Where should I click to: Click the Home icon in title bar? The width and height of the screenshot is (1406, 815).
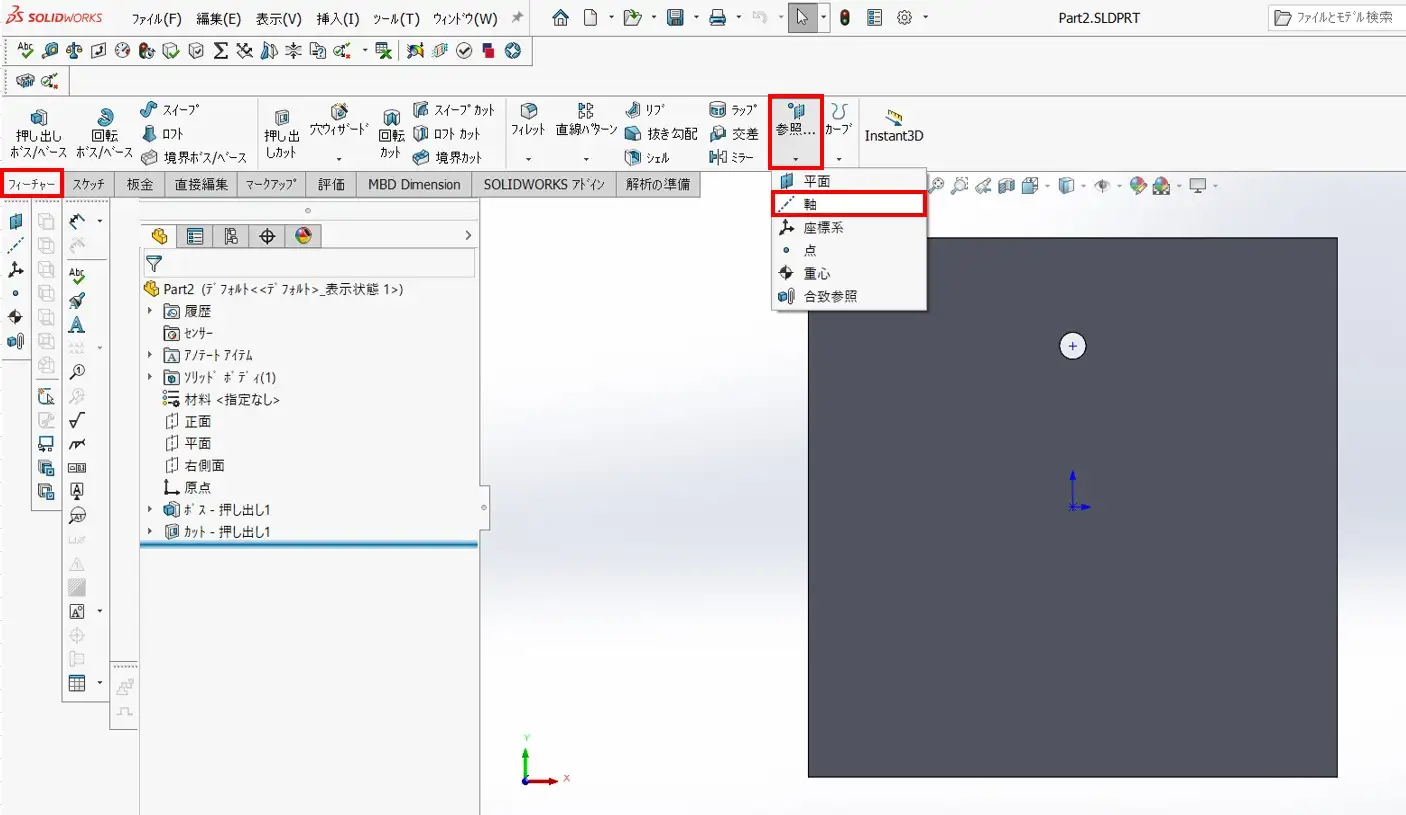(561, 18)
